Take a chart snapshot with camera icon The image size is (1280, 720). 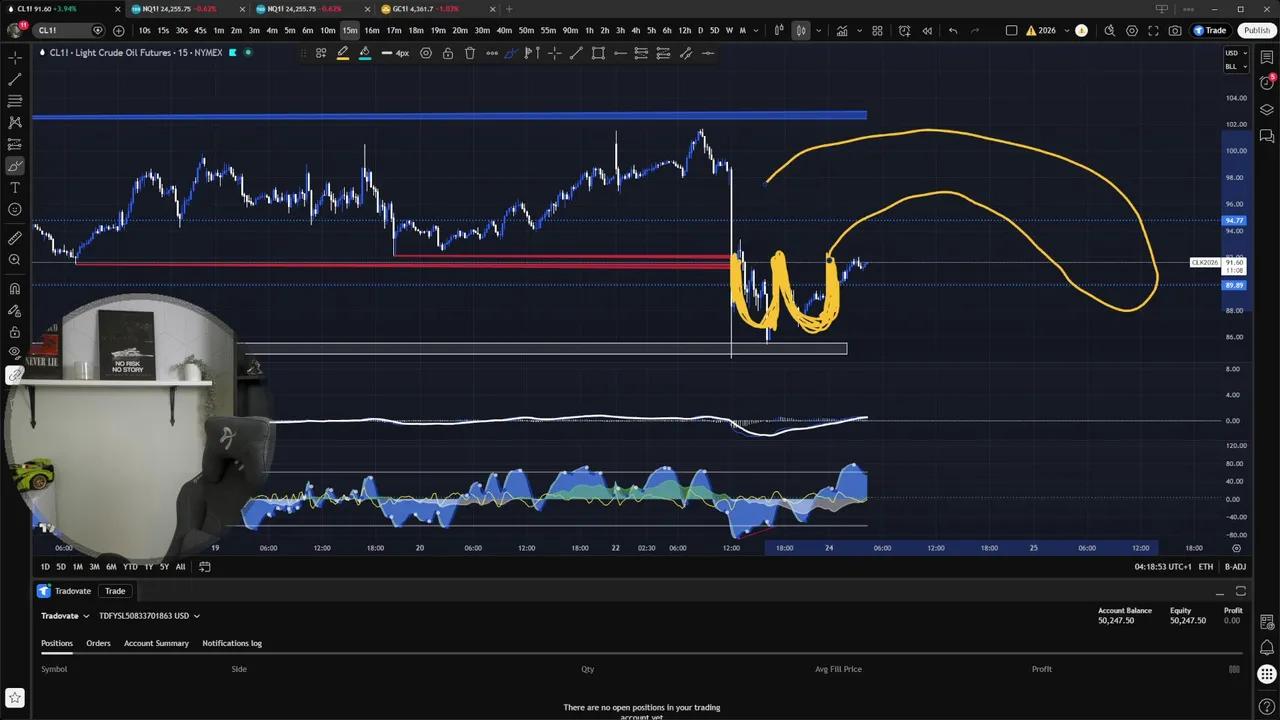[1175, 31]
